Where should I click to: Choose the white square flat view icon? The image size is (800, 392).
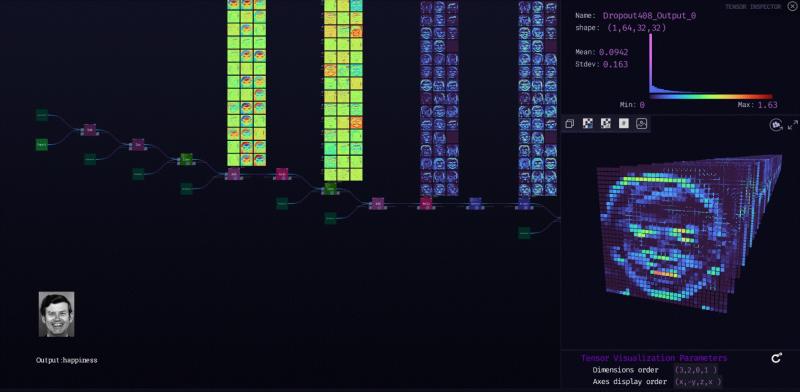[x=623, y=124]
